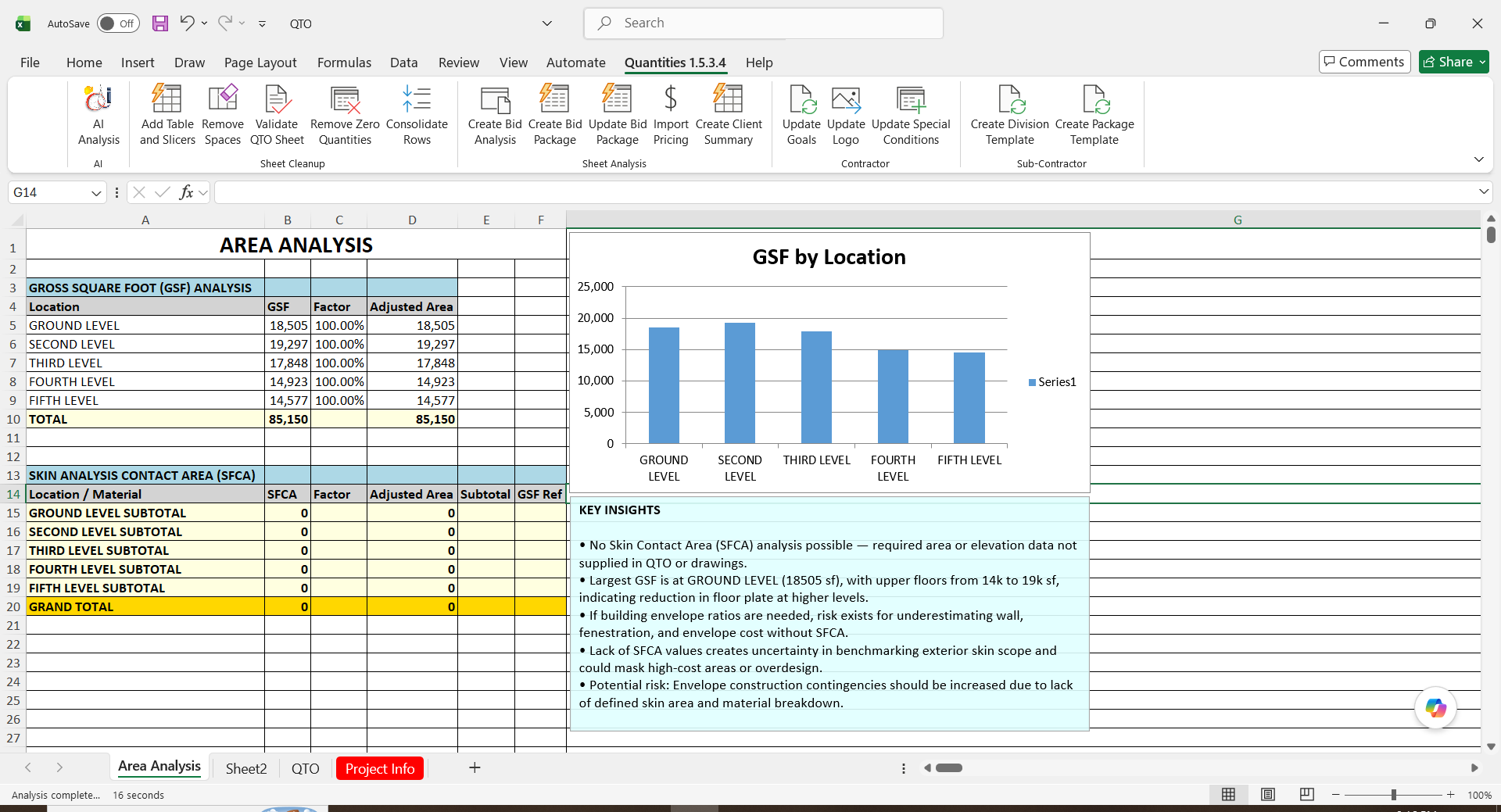The image size is (1501, 812).
Task: Open Customize Quick Access Toolbar dropdown
Action: coord(263,24)
